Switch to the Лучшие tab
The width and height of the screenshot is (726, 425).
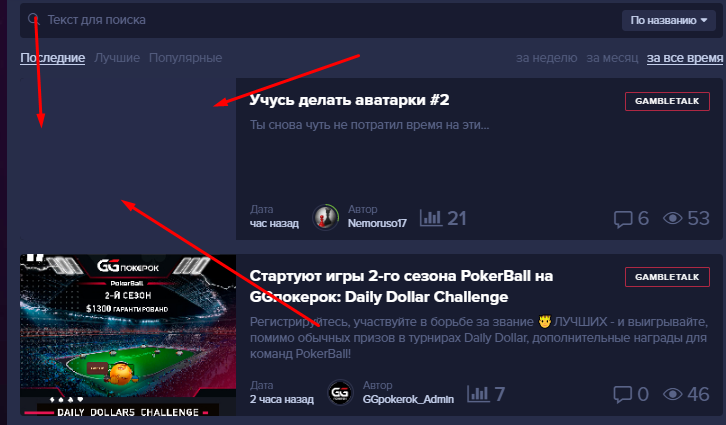click(x=117, y=58)
